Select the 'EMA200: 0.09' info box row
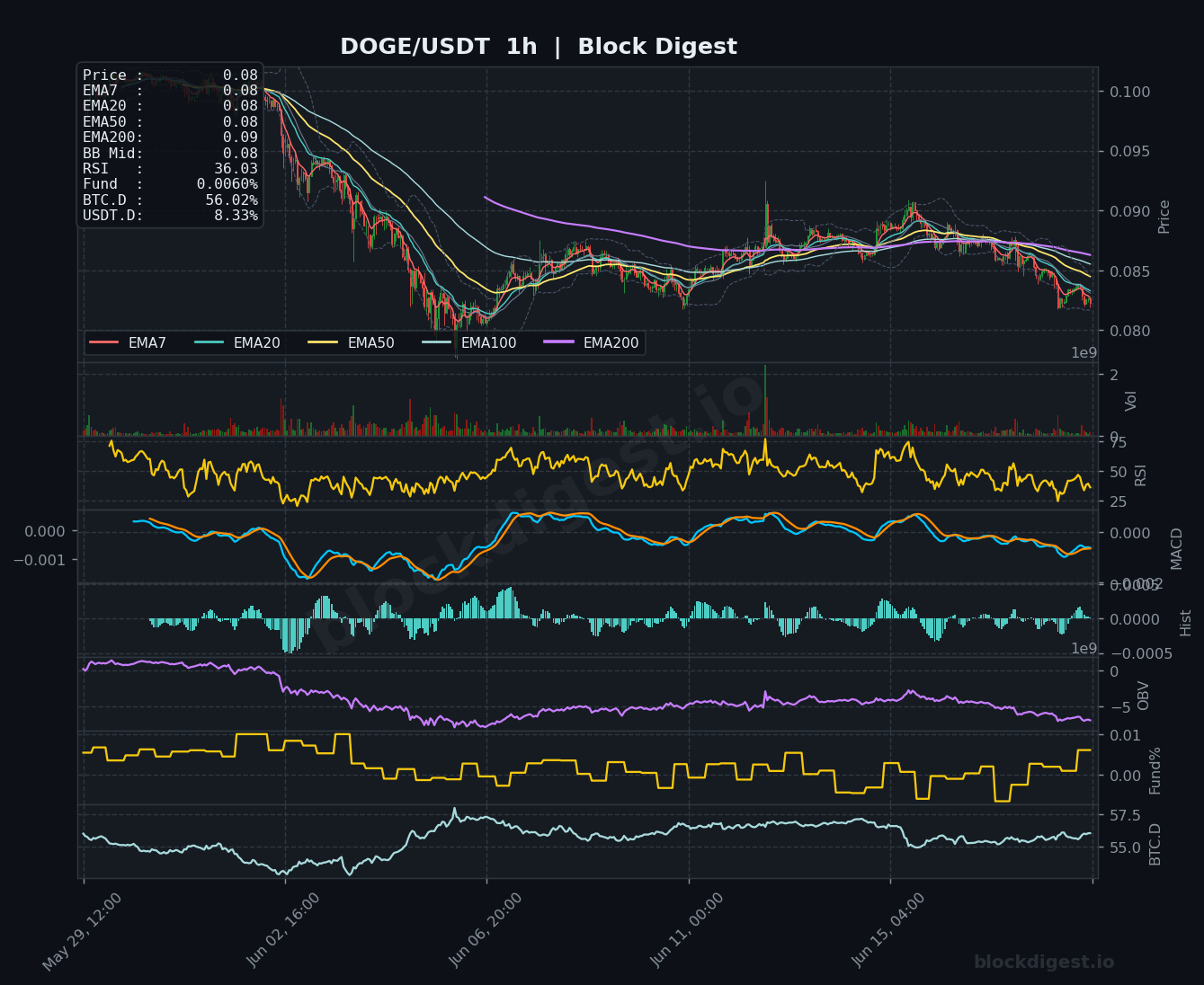 pyautogui.click(x=170, y=138)
